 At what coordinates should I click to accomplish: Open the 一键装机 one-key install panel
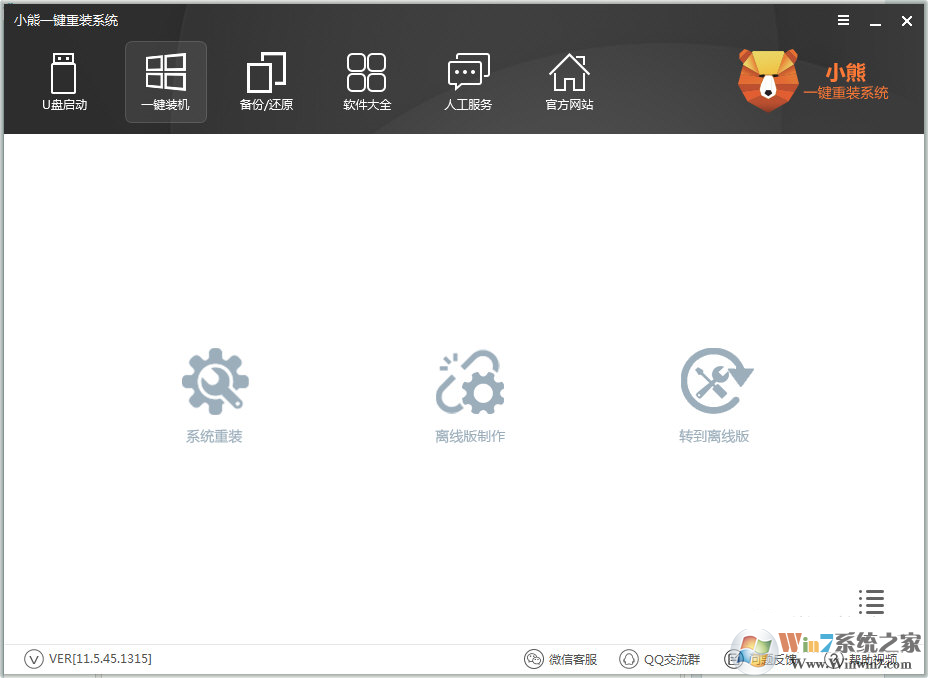pyautogui.click(x=165, y=80)
